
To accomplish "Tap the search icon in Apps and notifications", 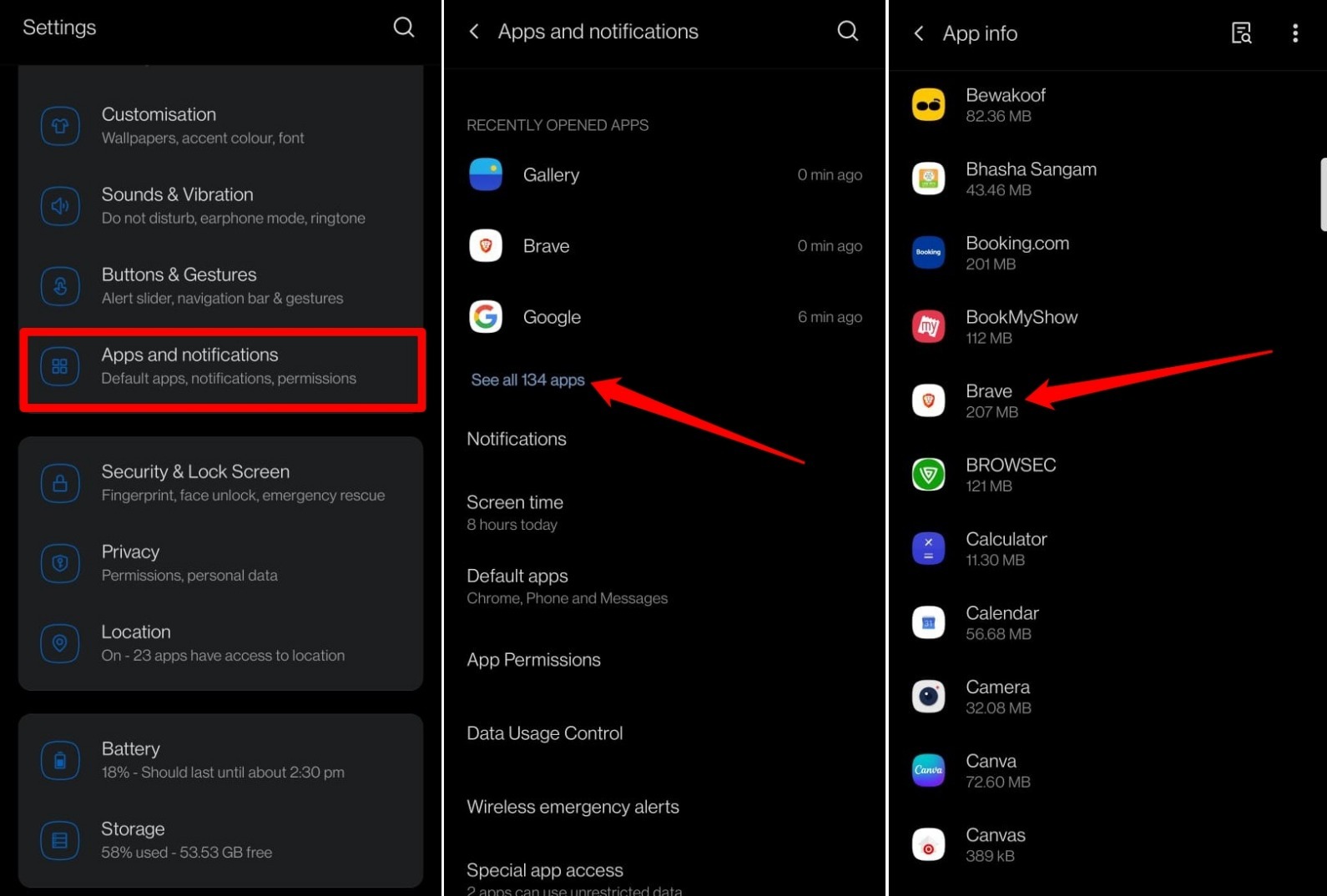I will pos(848,31).
